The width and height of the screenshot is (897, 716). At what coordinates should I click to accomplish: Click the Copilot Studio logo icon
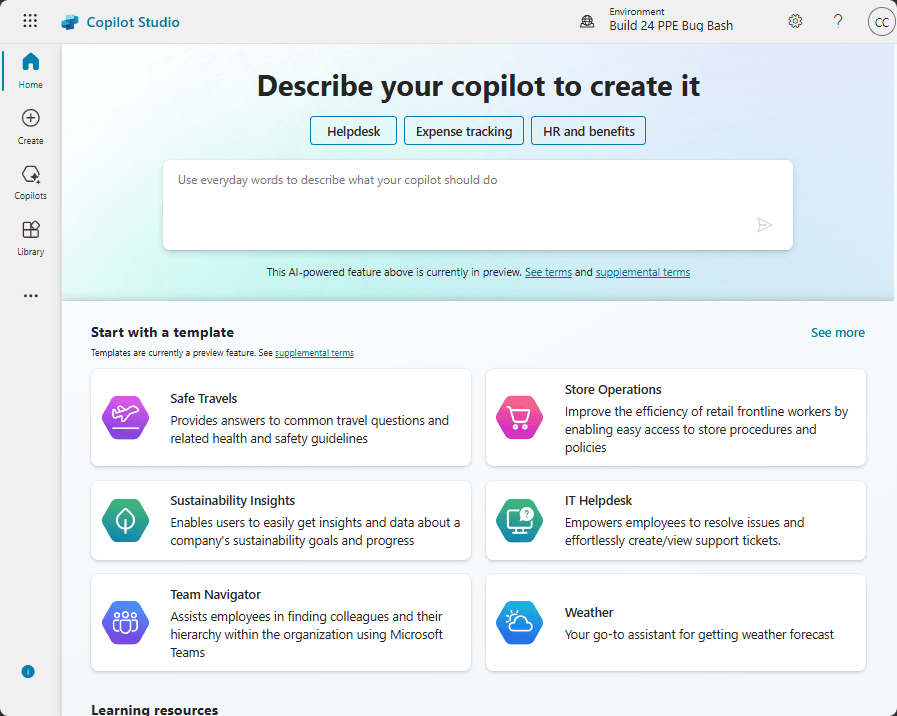click(x=70, y=22)
